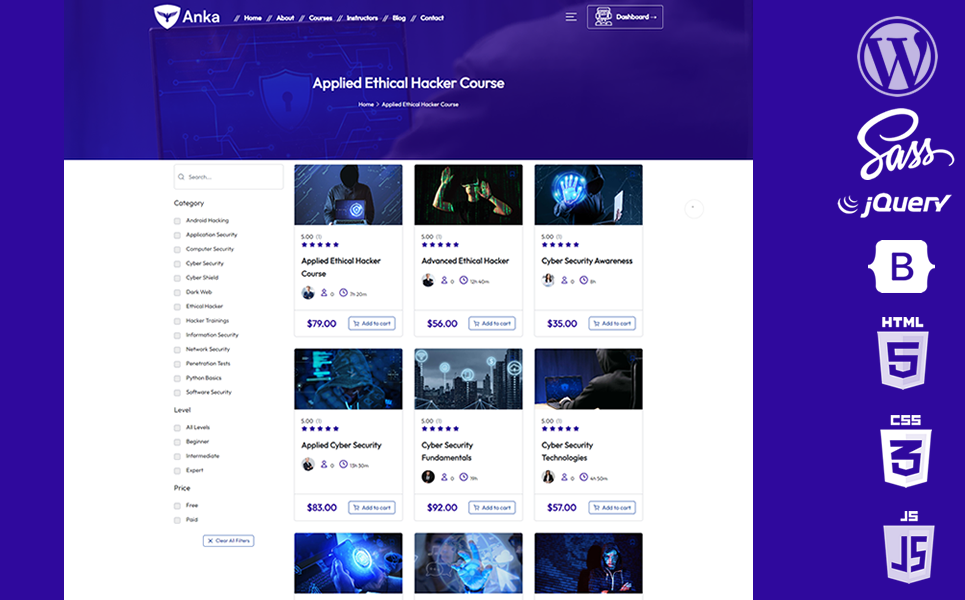Tick the Dark Web category checkbox
Viewport: 965px width, 600px height.
[178, 292]
